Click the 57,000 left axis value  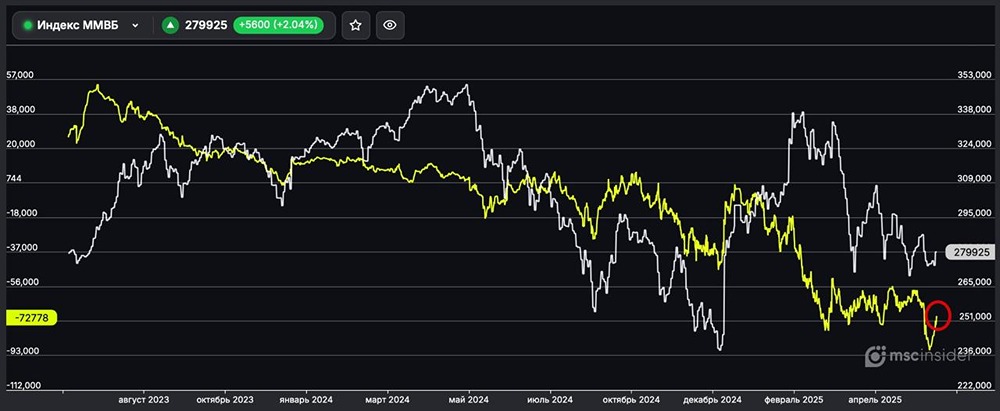(x=20, y=75)
